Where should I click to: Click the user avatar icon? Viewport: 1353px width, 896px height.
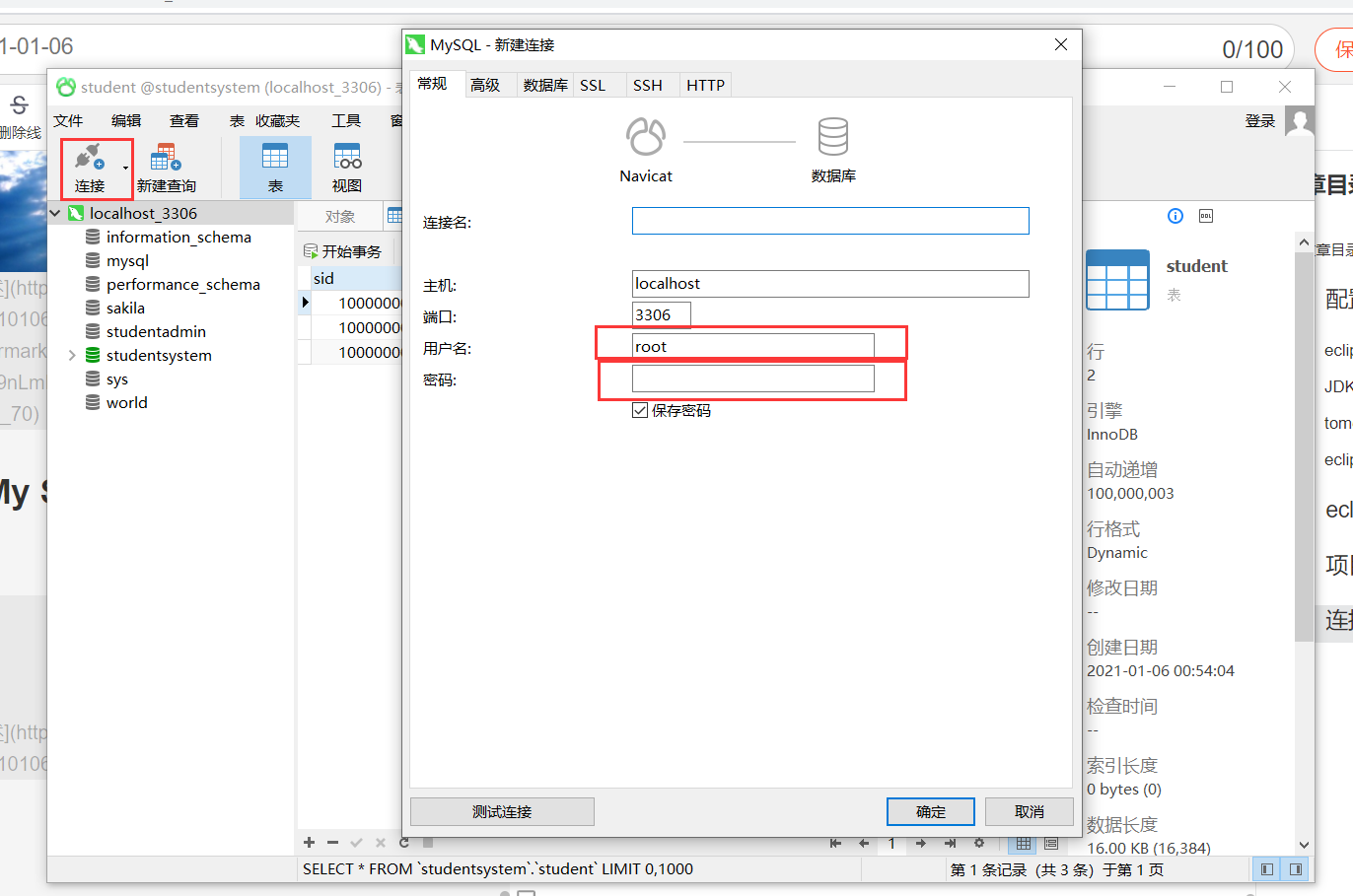click(x=1300, y=121)
